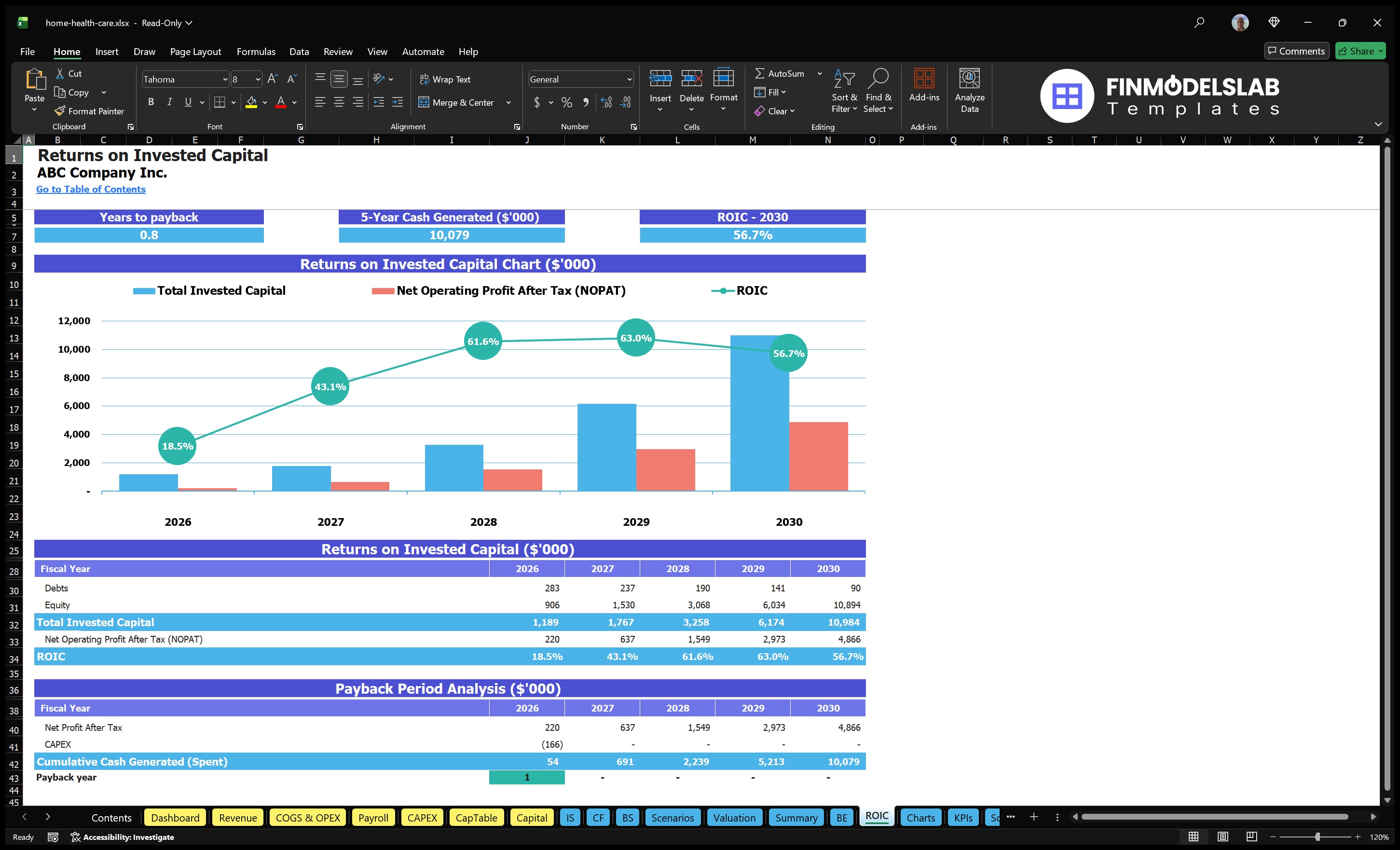Click the Go to Table of Contents link
The width and height of the screenshot is (1400, 850).
click(x=90, y=189)
